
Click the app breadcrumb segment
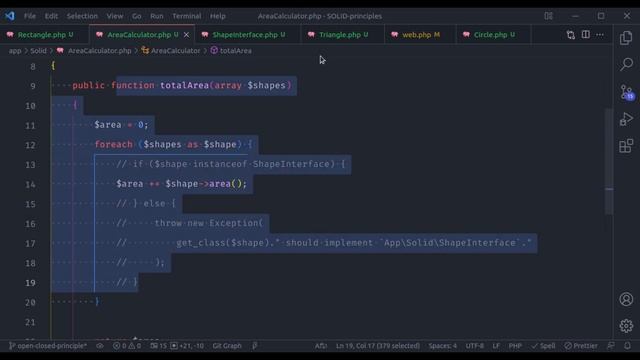pyautogui.click(x=15, y=51)
